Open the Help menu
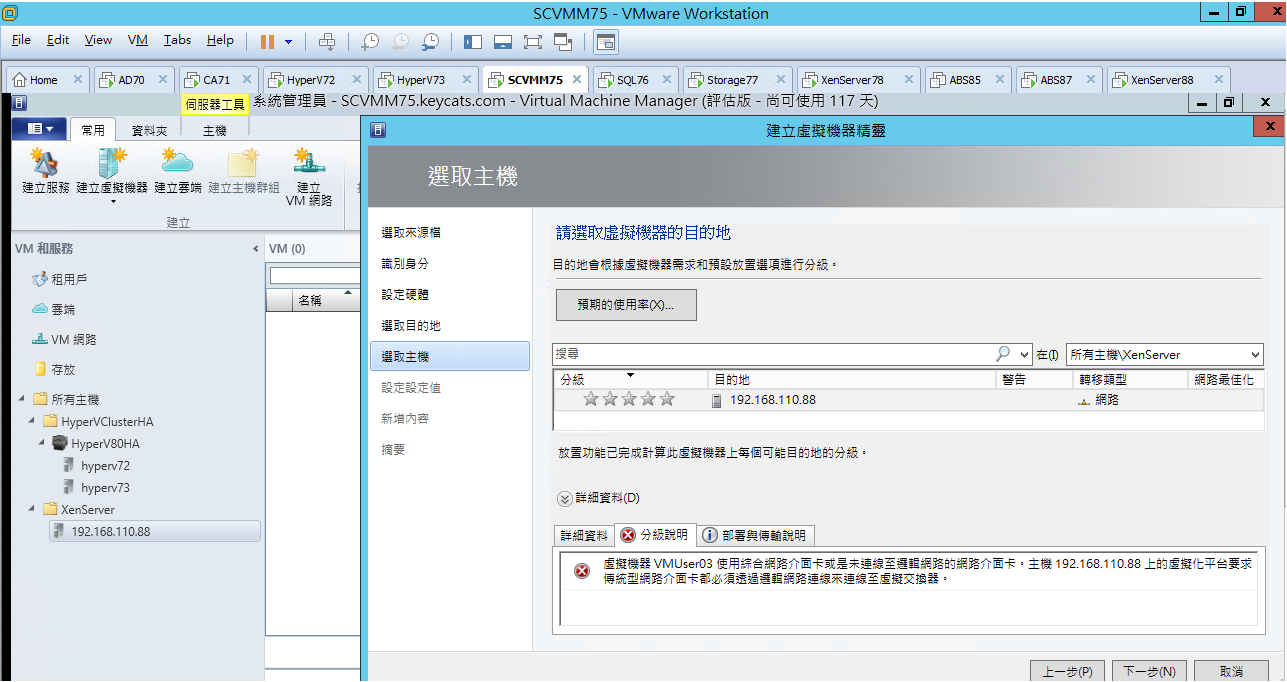Screen dimensions: 1287x682 pyautogui.click(x=220, y=40)
